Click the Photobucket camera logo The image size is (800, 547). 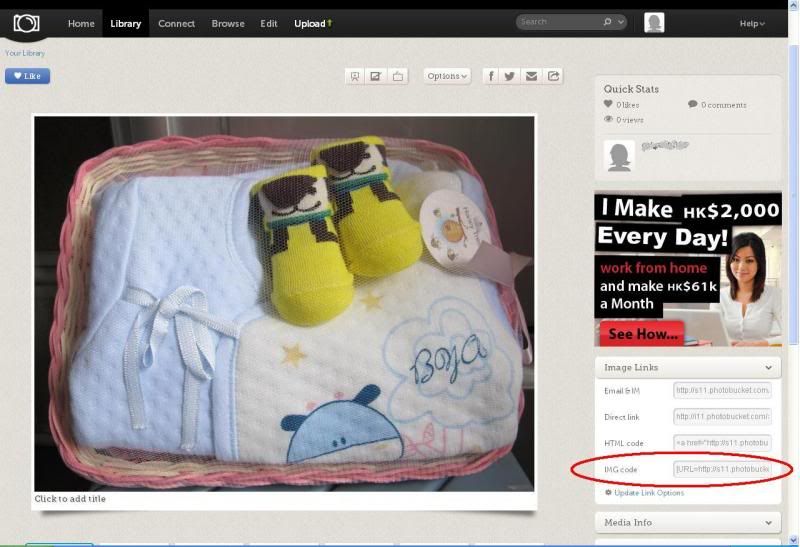pos(26,23)
